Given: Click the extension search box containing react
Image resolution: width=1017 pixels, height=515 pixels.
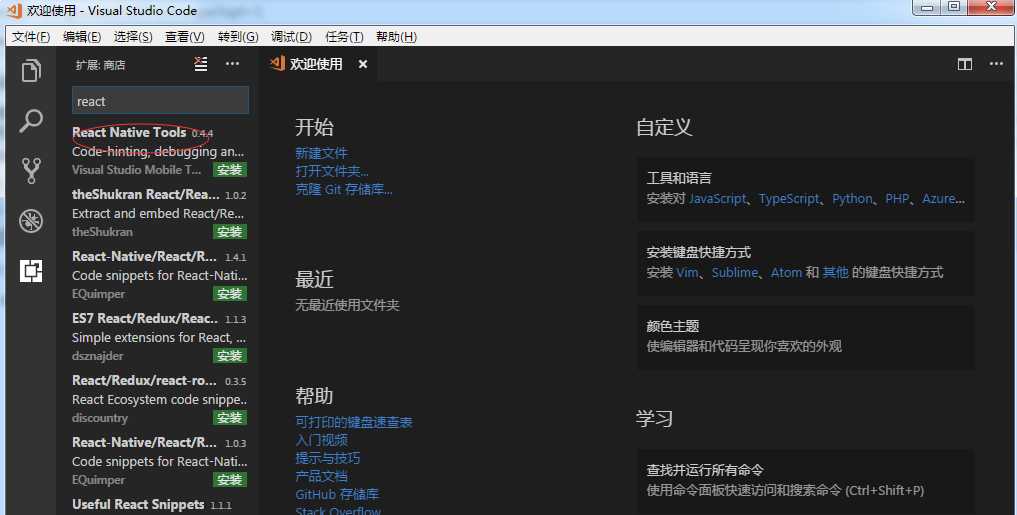Looking at the screenshot, I should 160,101.
